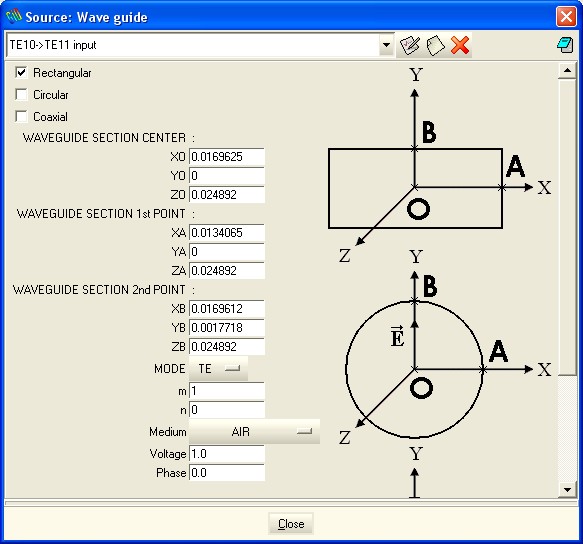Open the MODE TE dropdown

point(218,368)
